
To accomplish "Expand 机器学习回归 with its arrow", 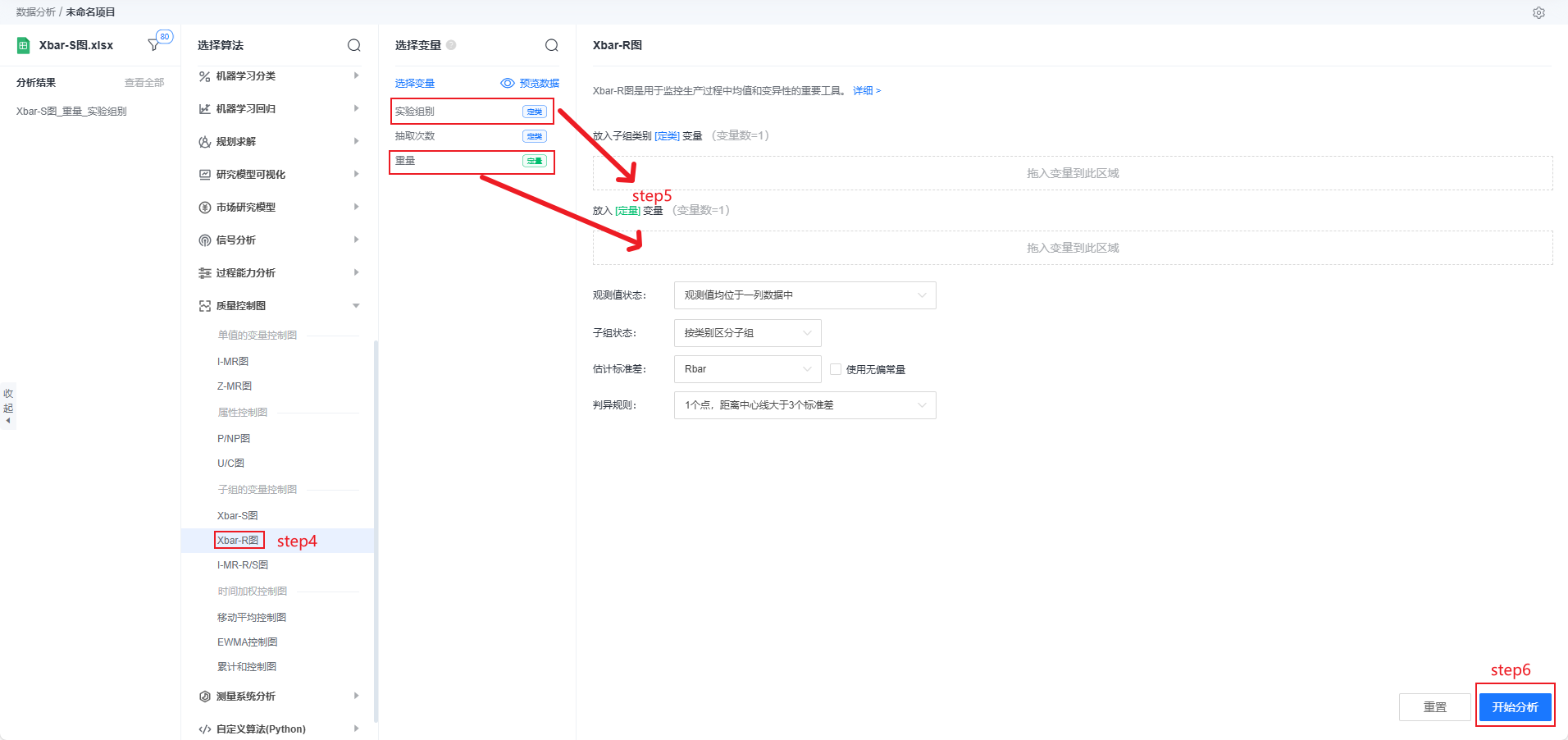I will pyautogui.click(x=356, y=108).
